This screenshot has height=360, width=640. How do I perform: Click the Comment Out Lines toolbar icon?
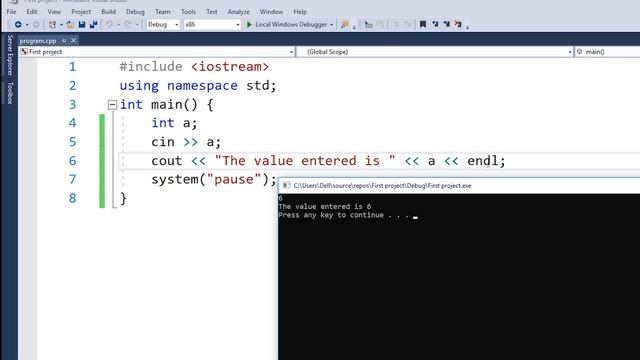coord(396,24)
